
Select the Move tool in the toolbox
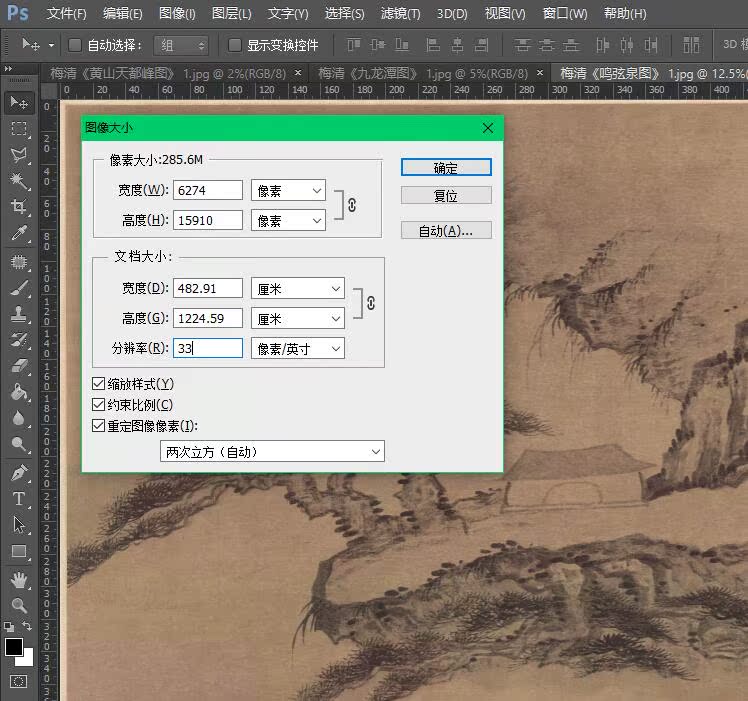[19, 103]
